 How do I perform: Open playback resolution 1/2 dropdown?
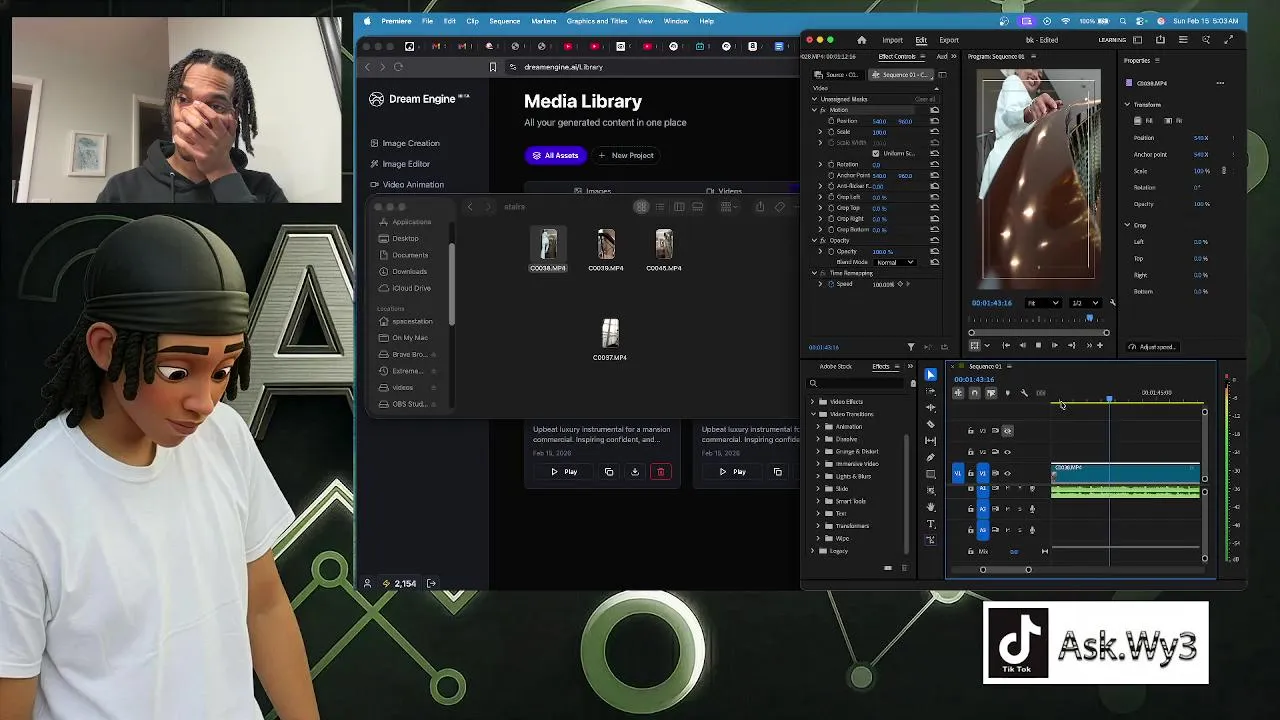click(1085, 303)
